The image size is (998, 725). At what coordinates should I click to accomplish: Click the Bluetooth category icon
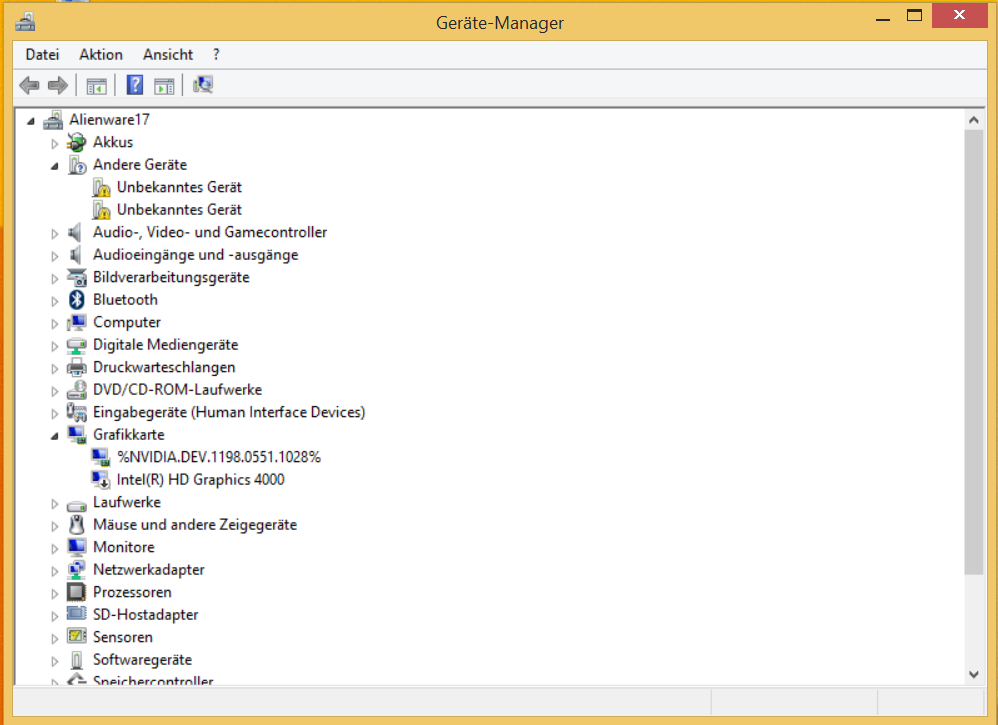(77, 300)
